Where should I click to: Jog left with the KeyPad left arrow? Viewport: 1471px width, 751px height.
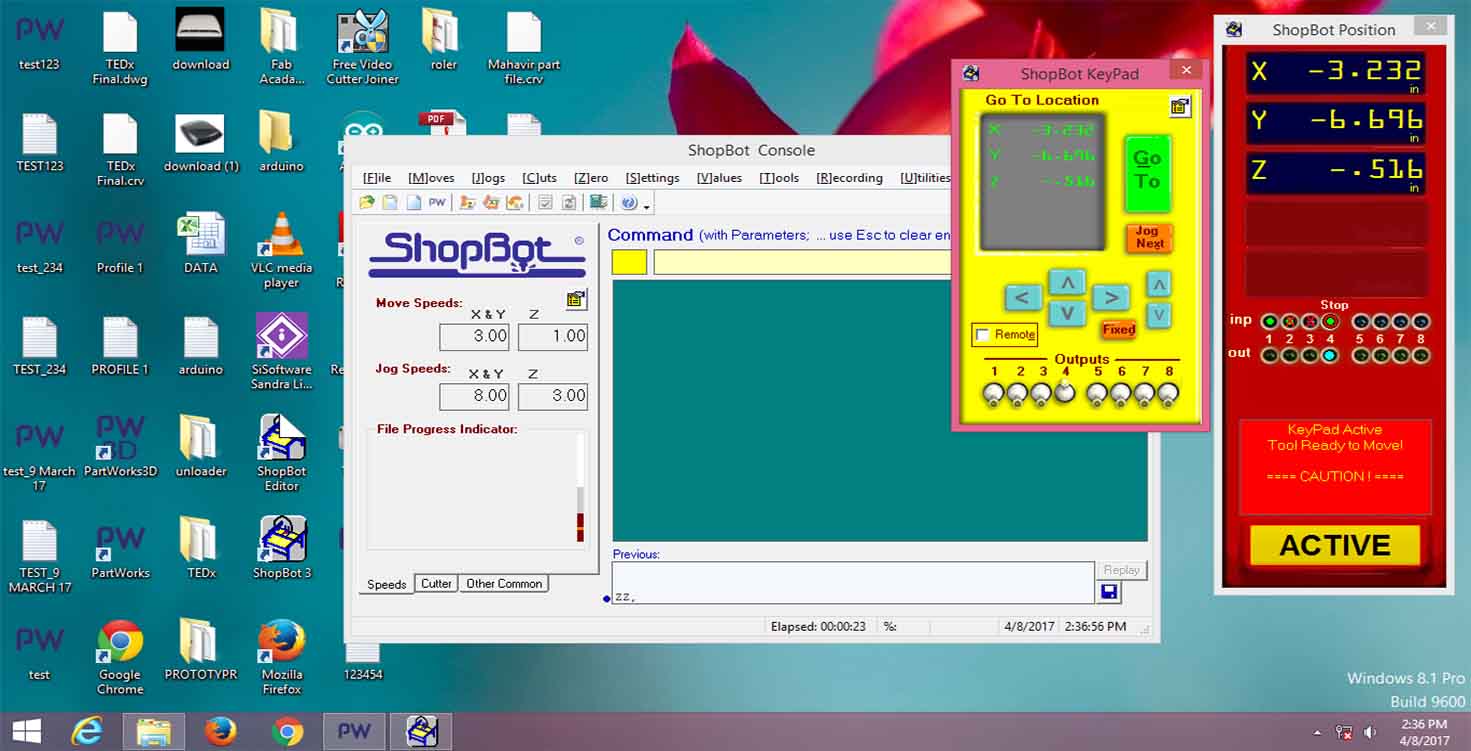pos(1022,297)
